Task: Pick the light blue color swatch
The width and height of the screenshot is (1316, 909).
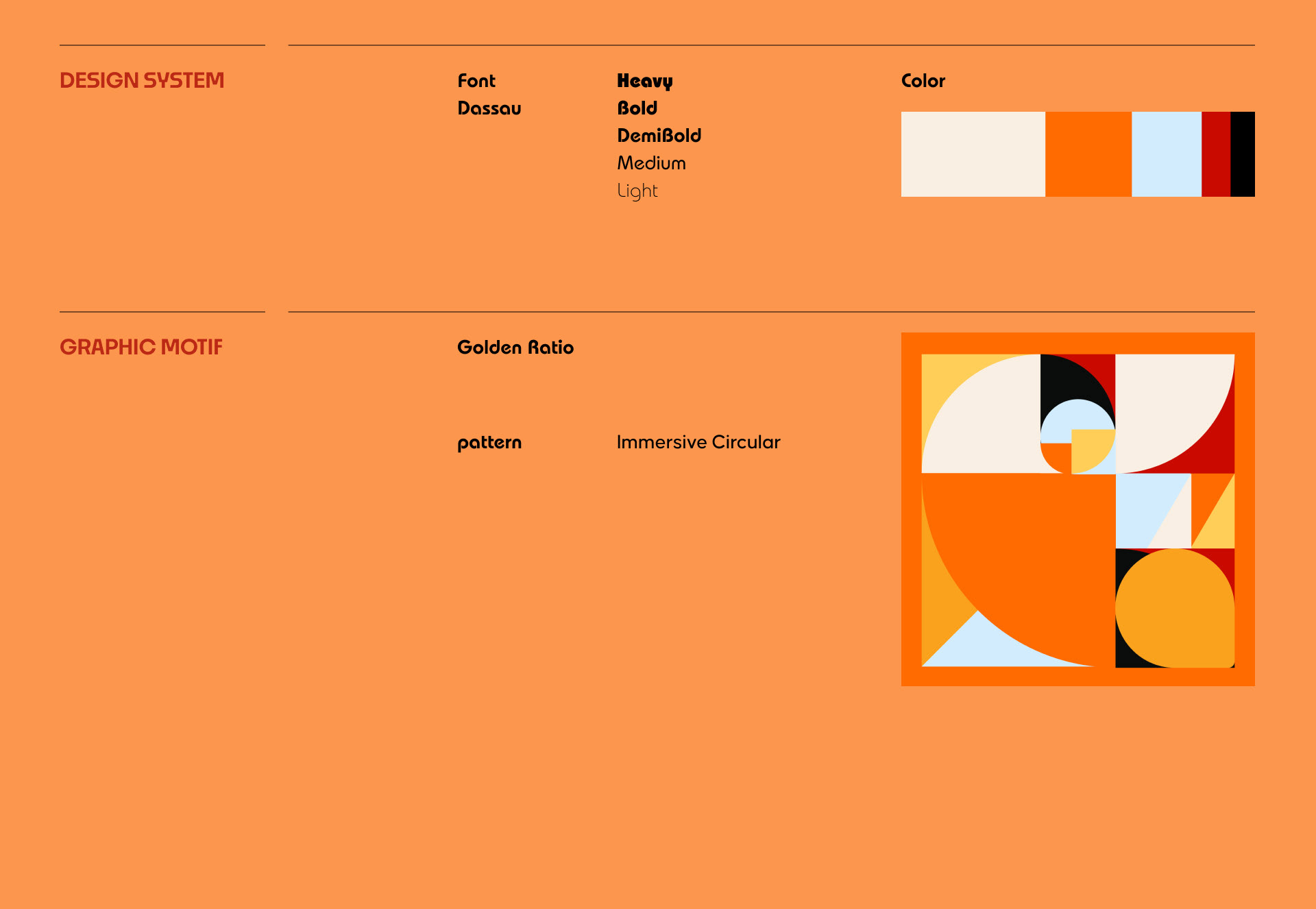Action: pos(1167,154)
